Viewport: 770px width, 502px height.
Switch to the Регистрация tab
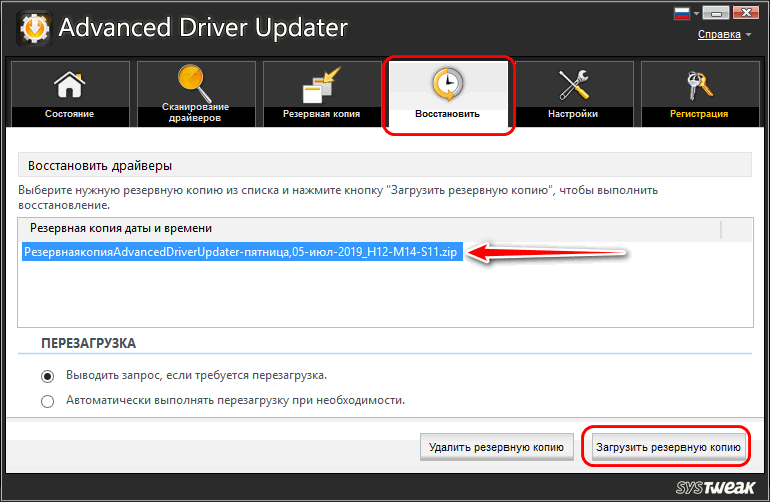700,94
